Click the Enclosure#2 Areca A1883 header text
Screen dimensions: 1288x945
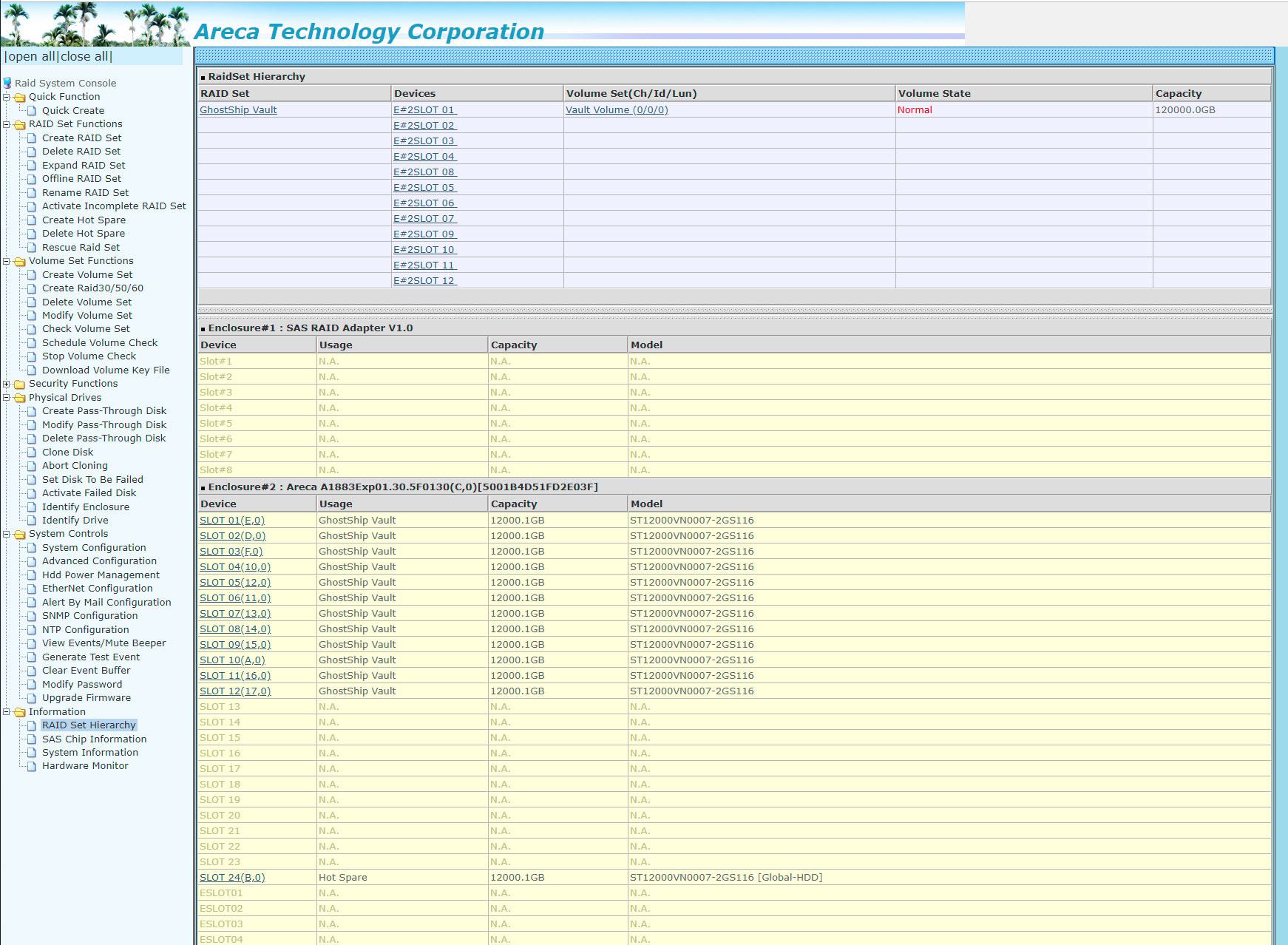point(403,487)
